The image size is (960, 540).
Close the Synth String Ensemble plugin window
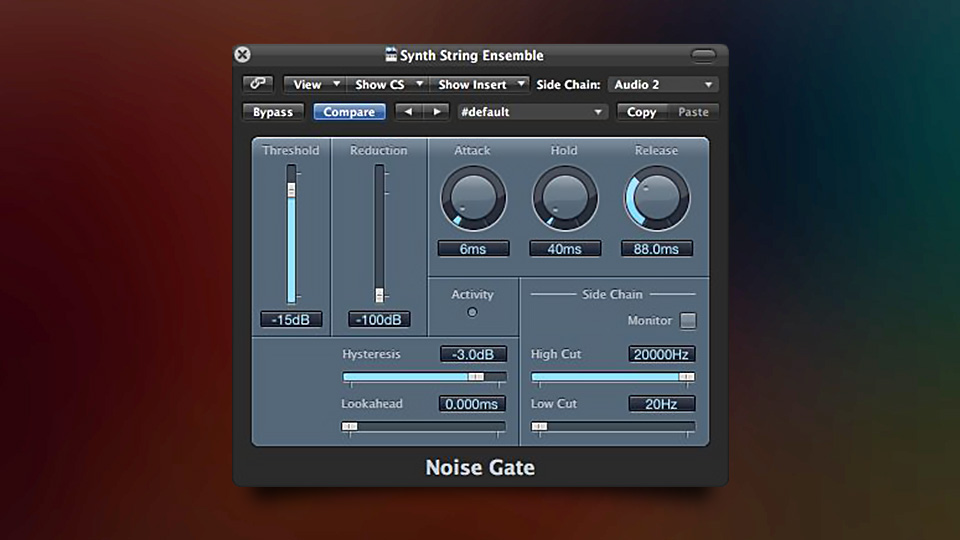click(242, 54)
